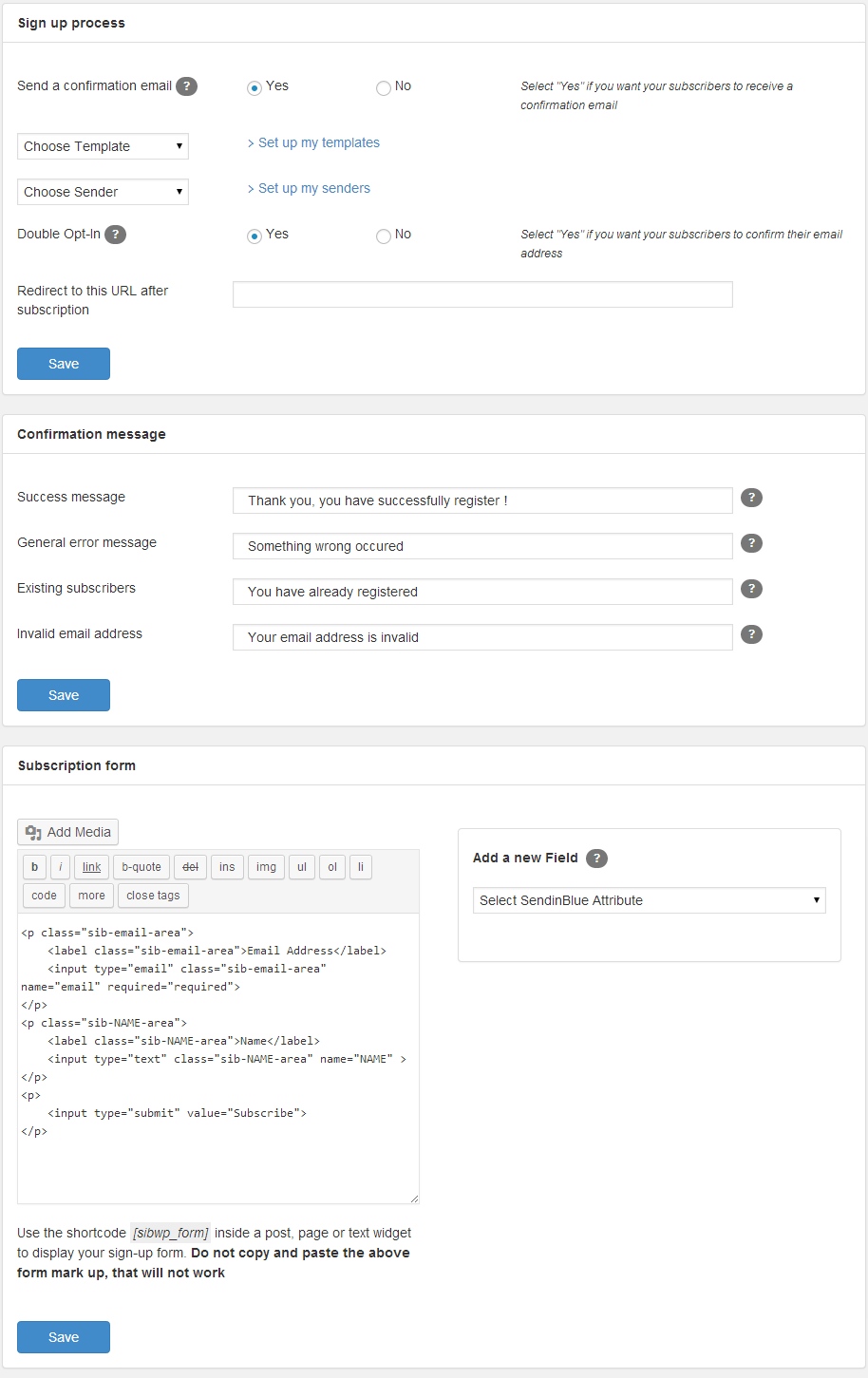Show help for Existing subscribers message
Screen dimensions: 868x1378
point(751,589)
